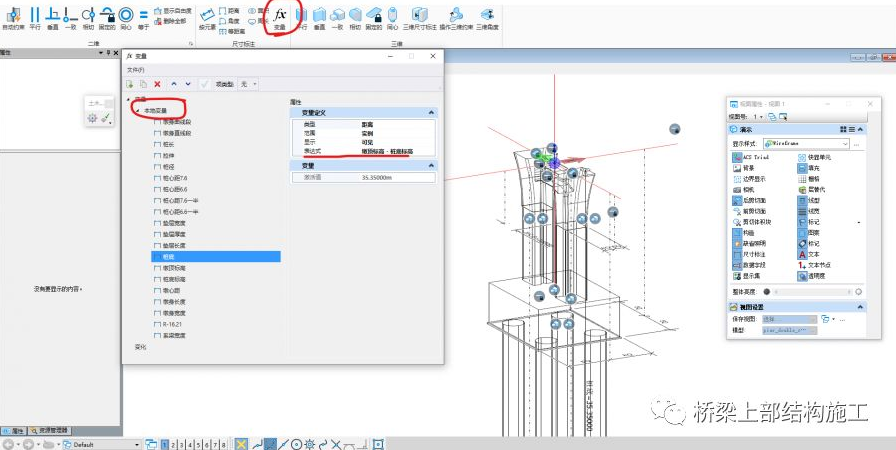Open the 保存视图 saved view dropdown
Viewport: 896px width, 450px height.
tap(789, 320)
